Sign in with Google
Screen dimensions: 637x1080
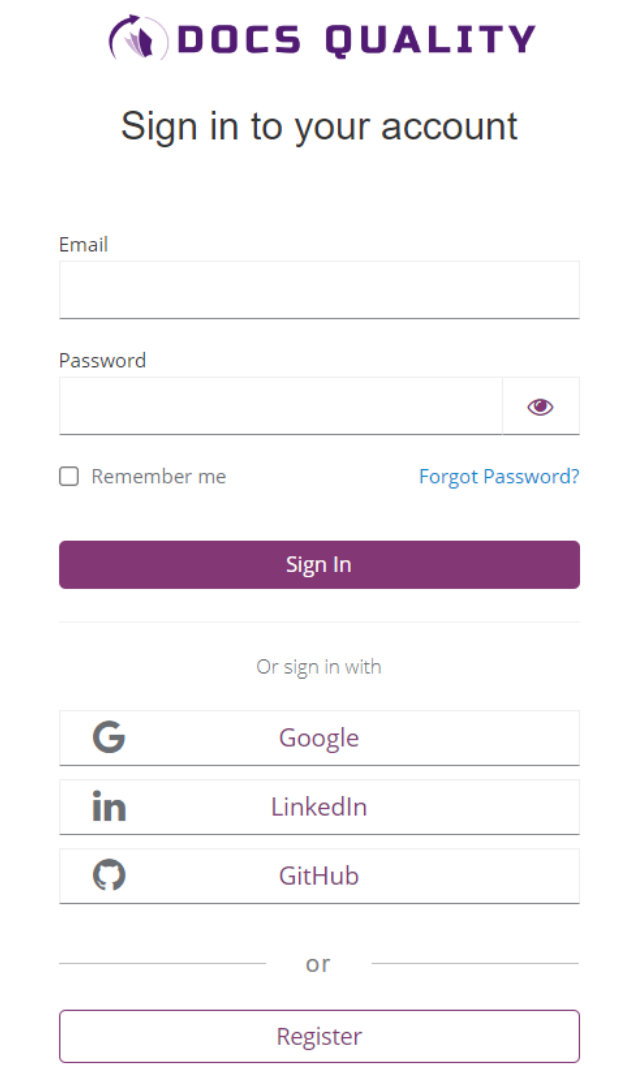point(318,737)
